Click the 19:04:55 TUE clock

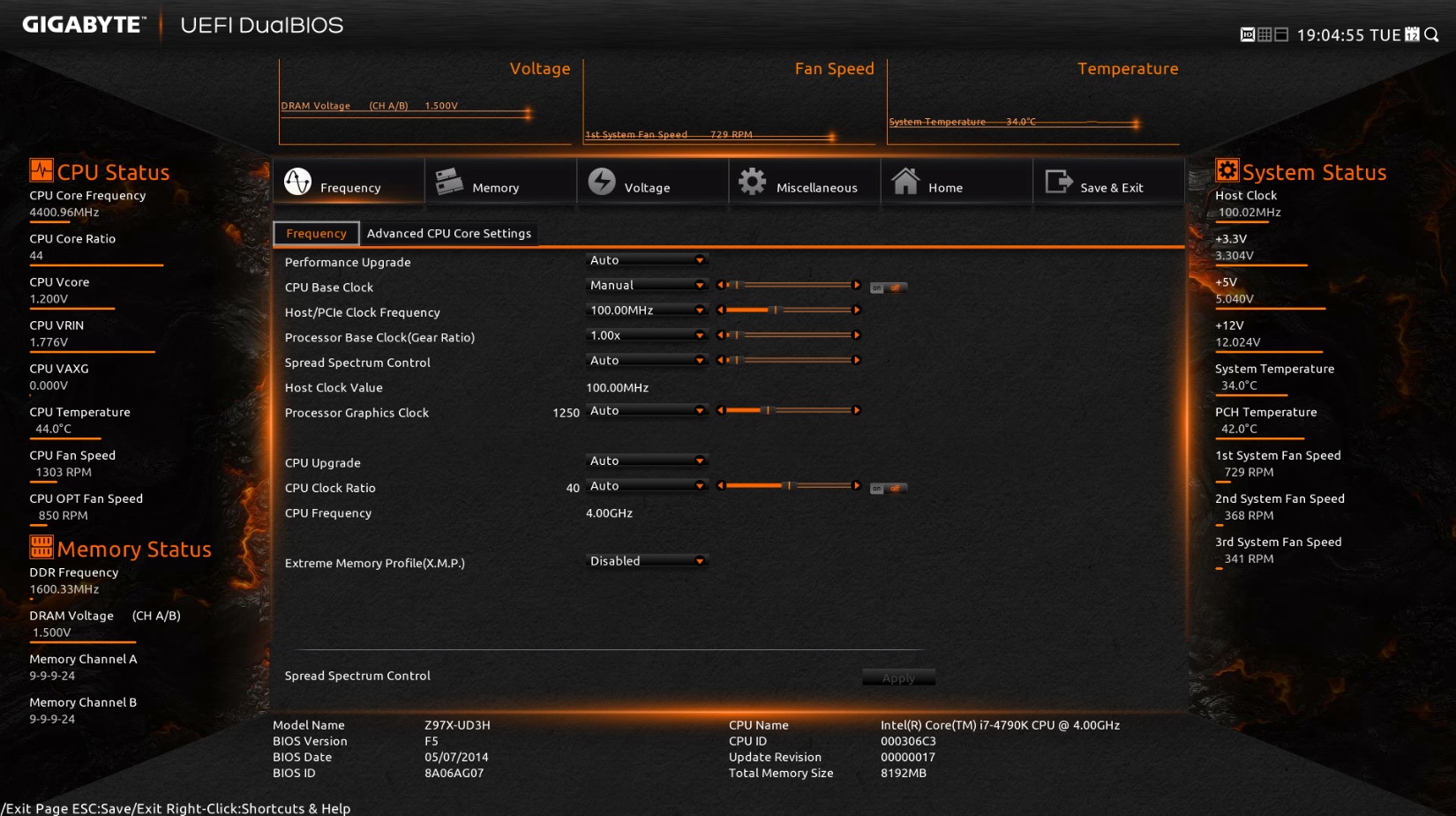[x=1348, y=35]
